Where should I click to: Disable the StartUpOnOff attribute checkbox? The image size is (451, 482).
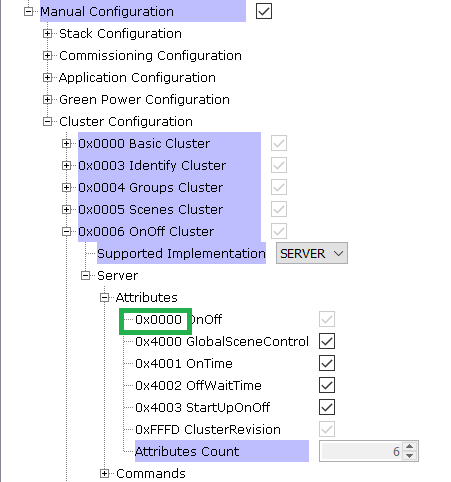[327, 407]
